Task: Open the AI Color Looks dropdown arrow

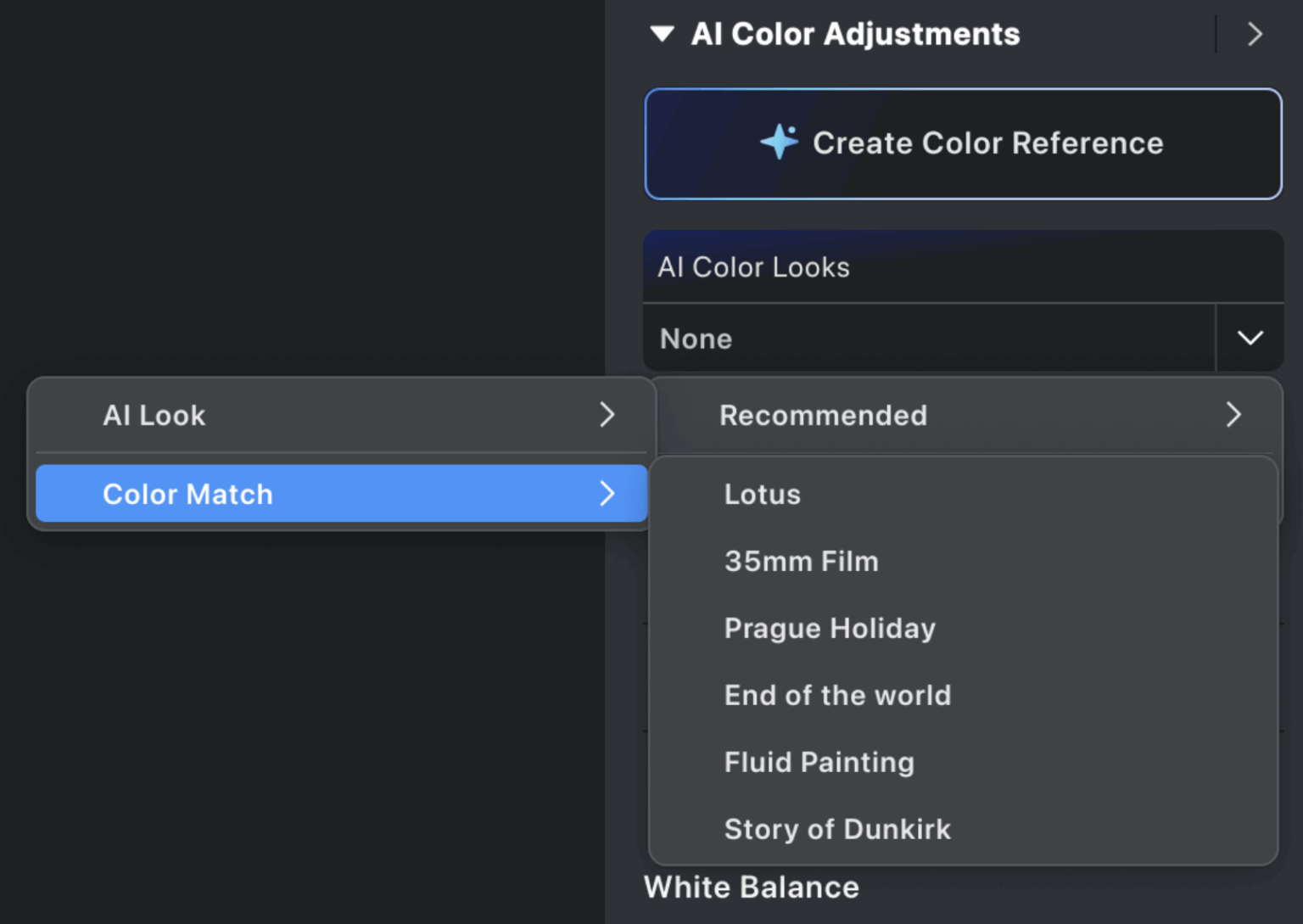Action: click(1249, 338)
